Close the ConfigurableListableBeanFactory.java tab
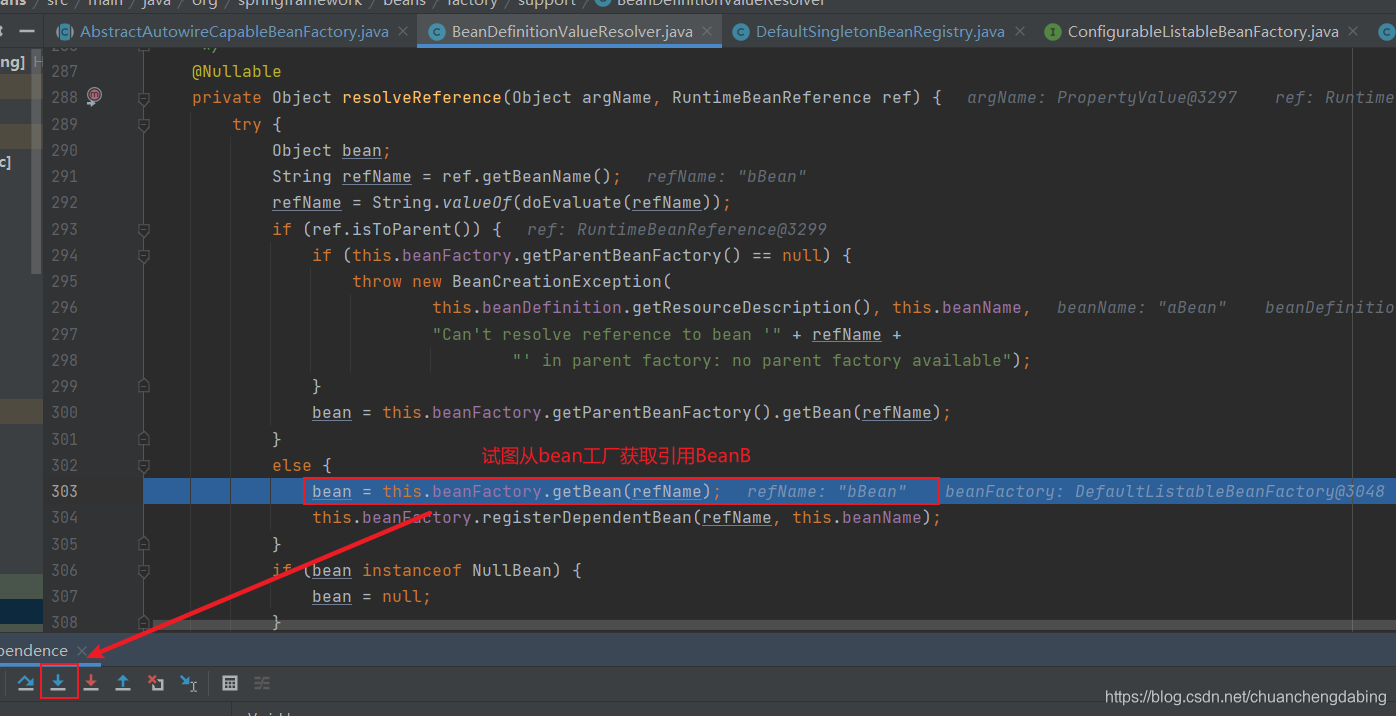 click(x=1352, y=32)
